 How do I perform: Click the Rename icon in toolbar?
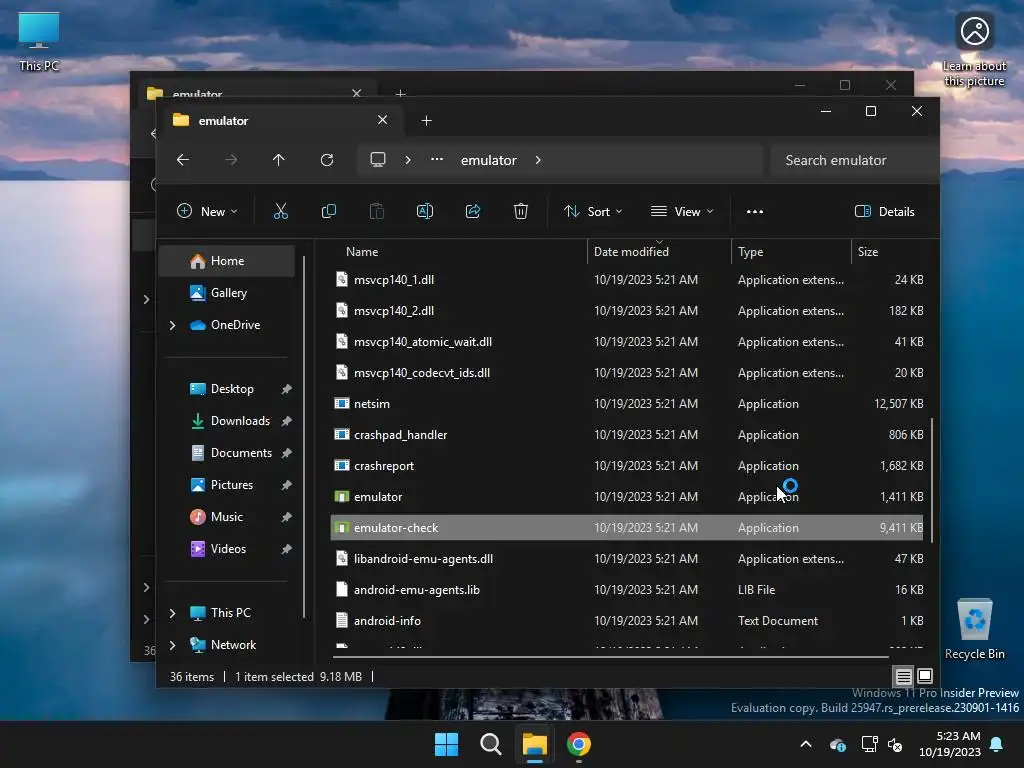click(x=424, y=212)
